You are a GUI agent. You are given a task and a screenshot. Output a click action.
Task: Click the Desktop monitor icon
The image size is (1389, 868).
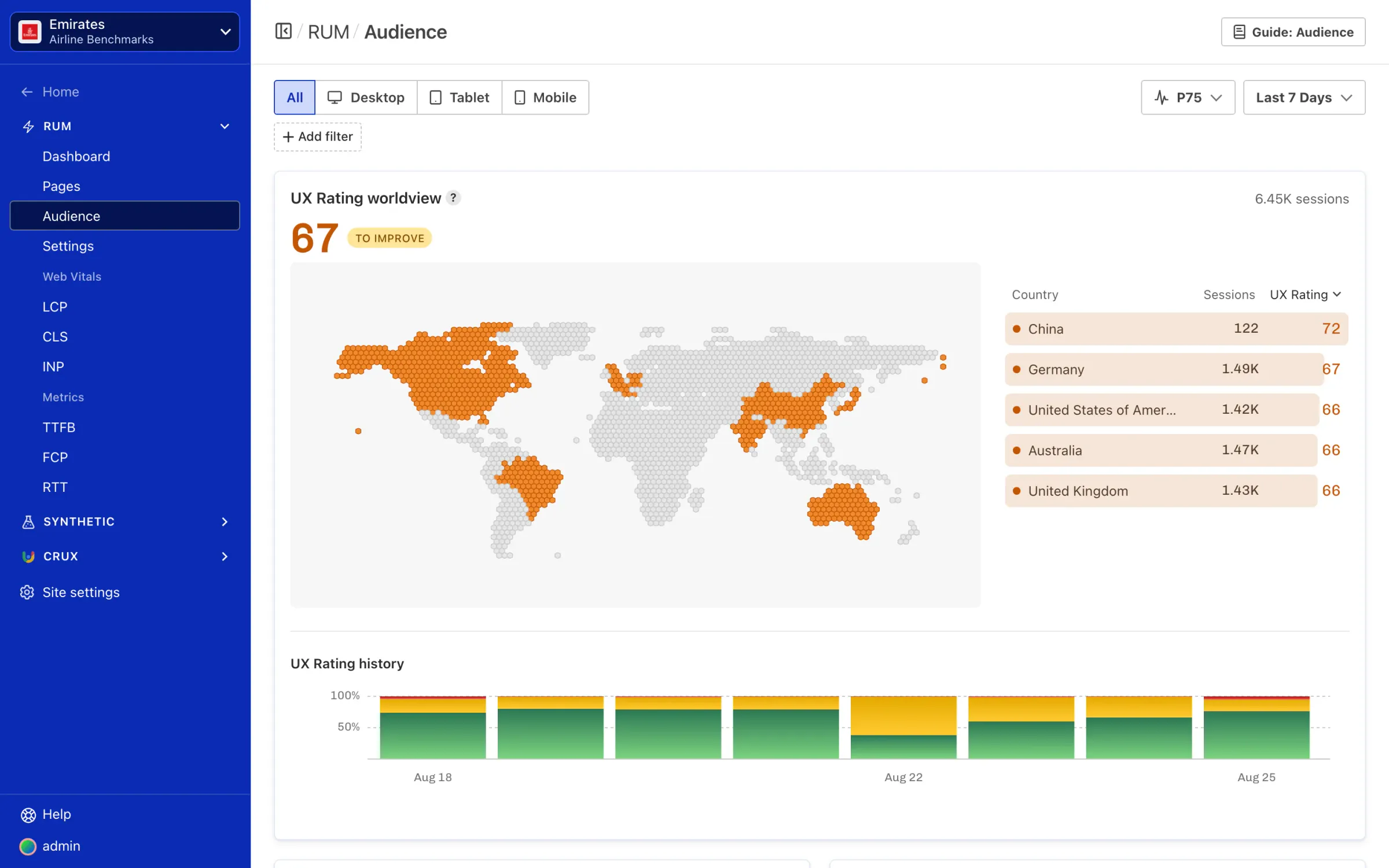click(x=335, y=97)
